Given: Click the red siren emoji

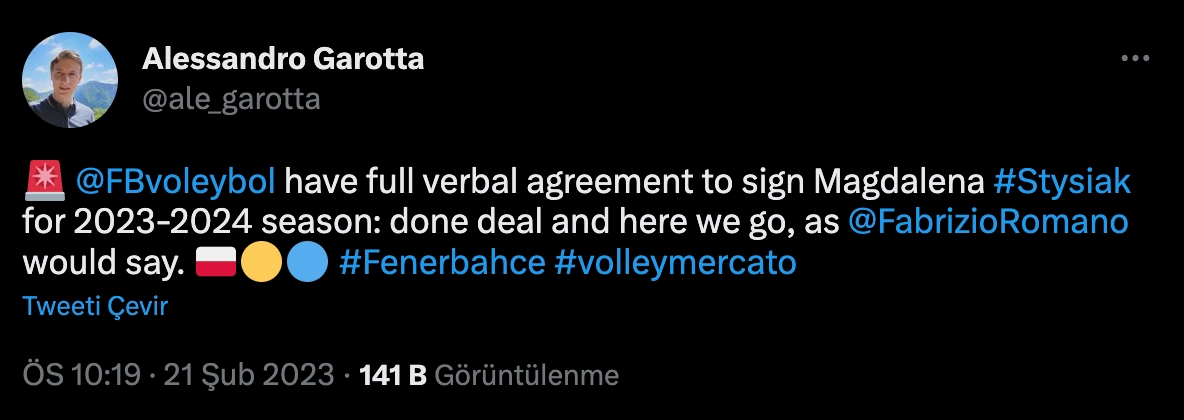Looking at the screenshot, I should [44, 182].
